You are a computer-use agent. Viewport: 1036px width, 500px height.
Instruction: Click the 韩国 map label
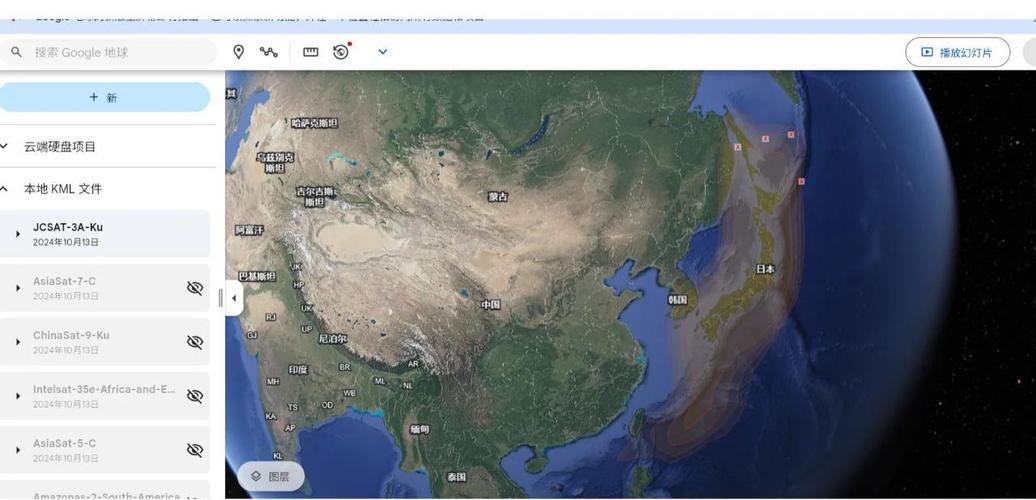677,300
